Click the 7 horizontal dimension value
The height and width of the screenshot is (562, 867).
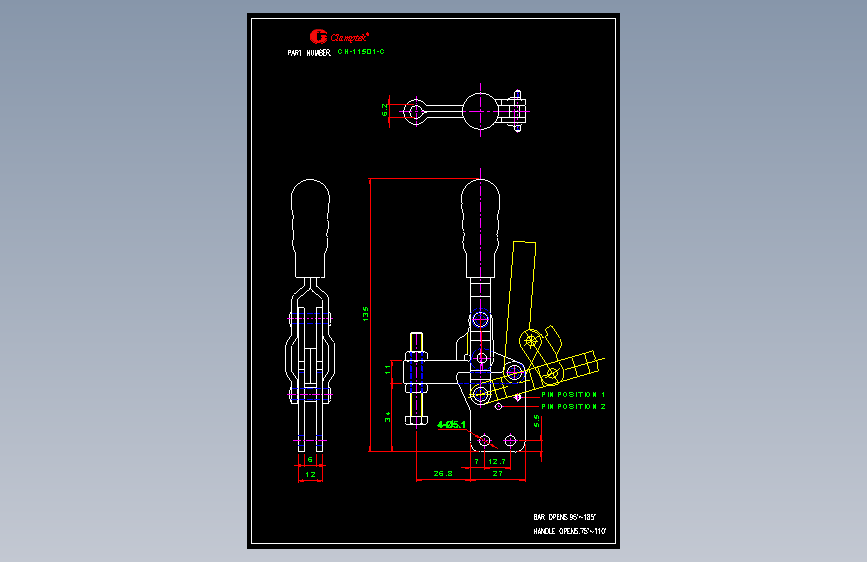click(x=477, y=461)
